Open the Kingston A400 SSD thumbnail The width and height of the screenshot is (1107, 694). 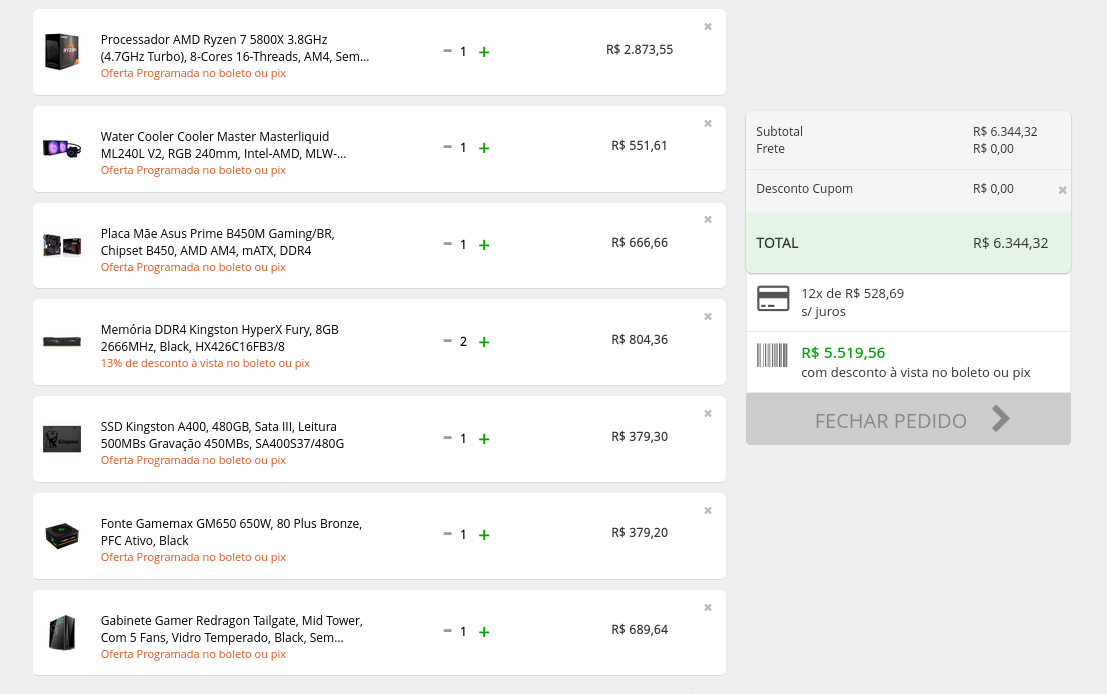pyautogui.click(x=62, y=439)
